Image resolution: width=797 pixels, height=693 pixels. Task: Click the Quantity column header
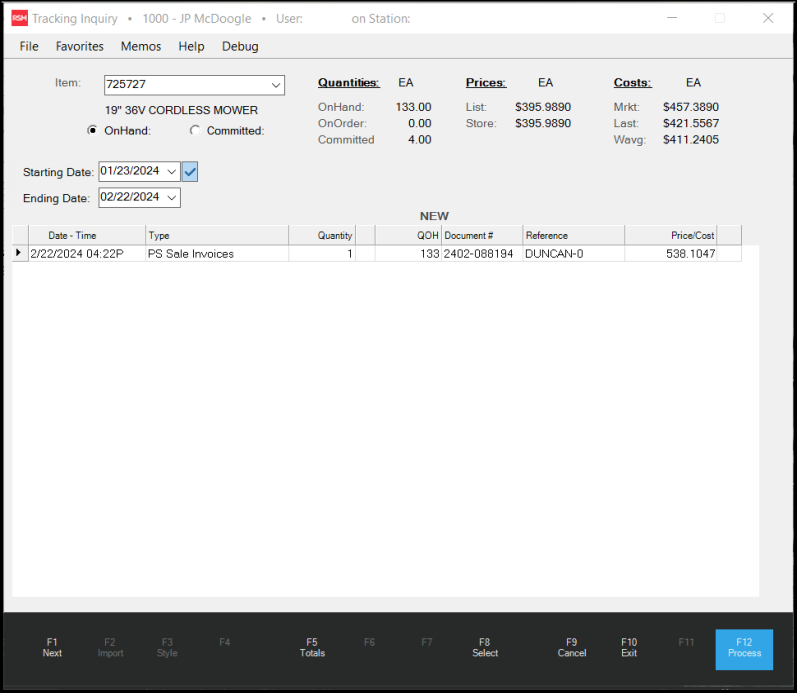coord(322,235)
